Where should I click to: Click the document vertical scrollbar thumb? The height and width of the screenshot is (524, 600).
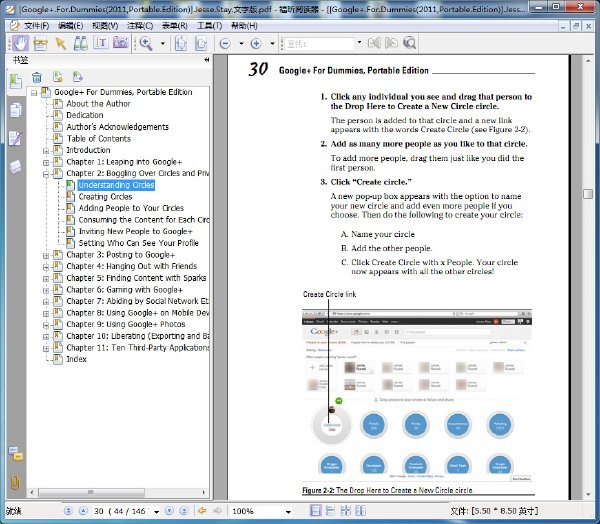pos(588,194)
